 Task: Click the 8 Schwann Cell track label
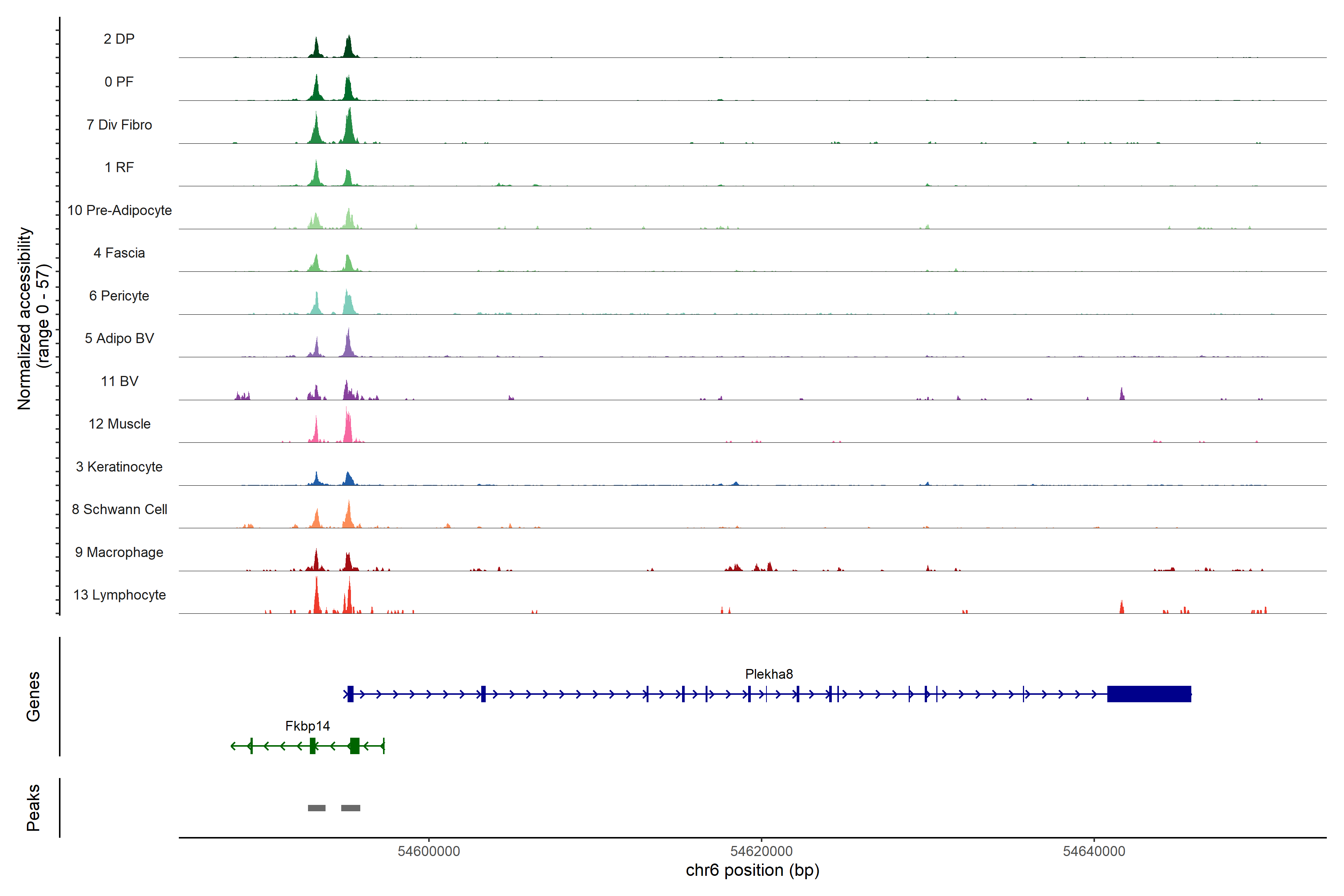(119, 509)
